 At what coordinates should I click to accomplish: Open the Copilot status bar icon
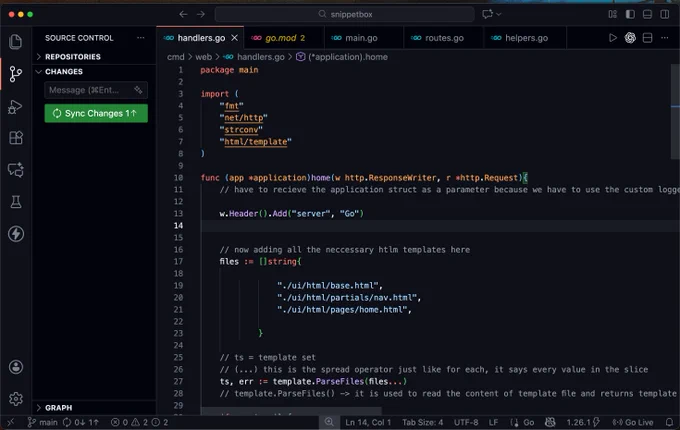(550, 422)
